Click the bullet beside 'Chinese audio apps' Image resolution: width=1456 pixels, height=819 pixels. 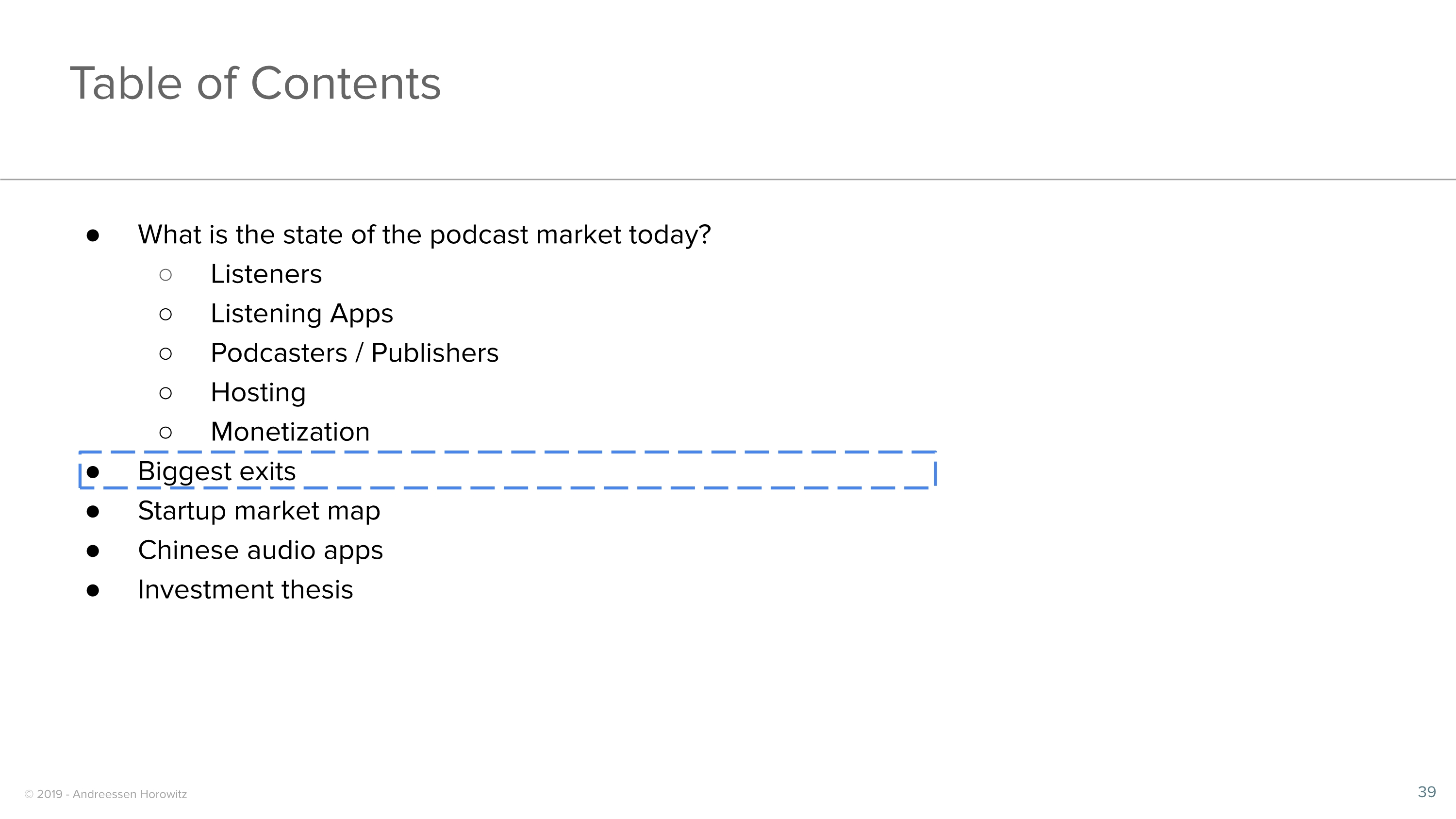tap(93, 551)
